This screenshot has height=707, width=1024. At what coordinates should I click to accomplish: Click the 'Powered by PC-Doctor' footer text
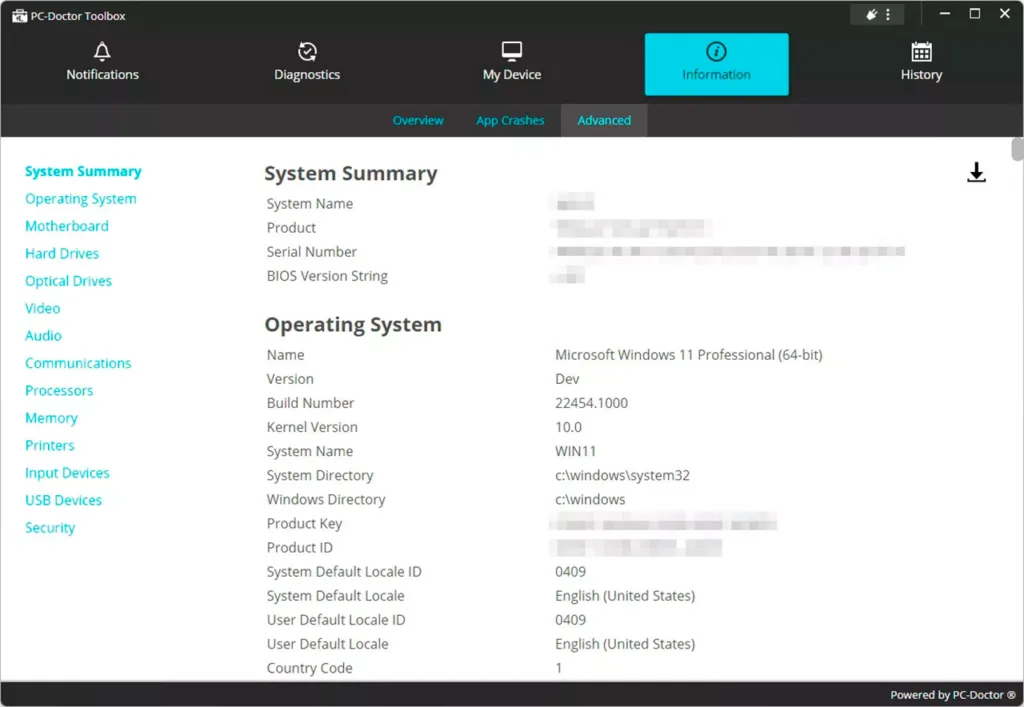[952, 695]
